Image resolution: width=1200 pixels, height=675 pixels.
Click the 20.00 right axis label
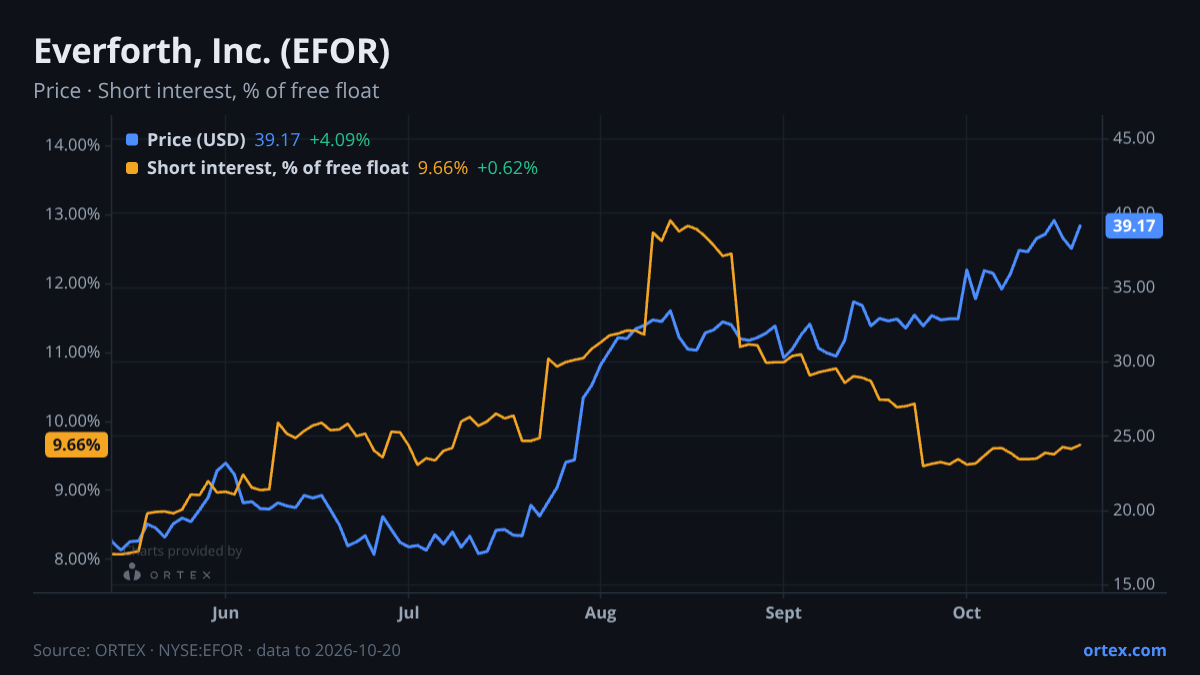point(1134,510)
